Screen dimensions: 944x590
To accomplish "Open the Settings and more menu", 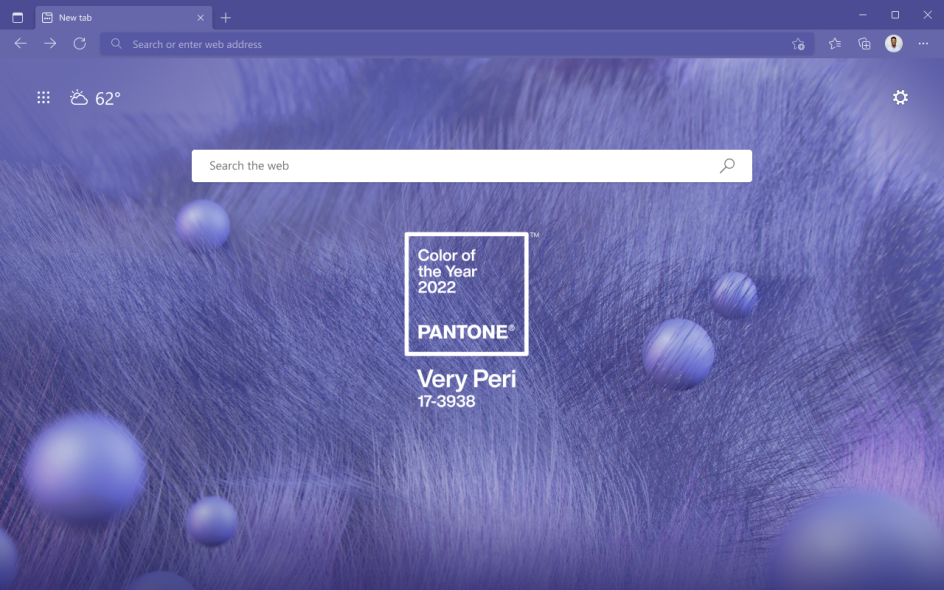I will (x=923, y=44).
